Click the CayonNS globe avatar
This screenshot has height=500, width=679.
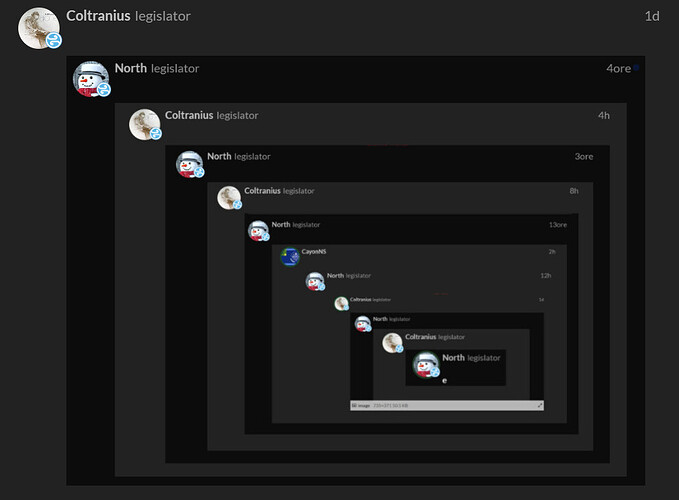pos(290,257)
